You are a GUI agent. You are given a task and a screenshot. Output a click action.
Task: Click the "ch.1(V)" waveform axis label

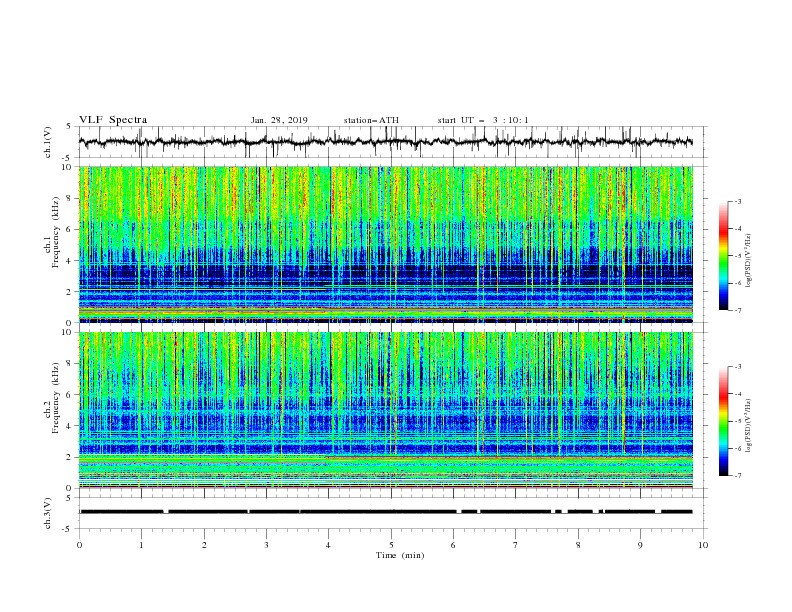click(x=48, y=142)
